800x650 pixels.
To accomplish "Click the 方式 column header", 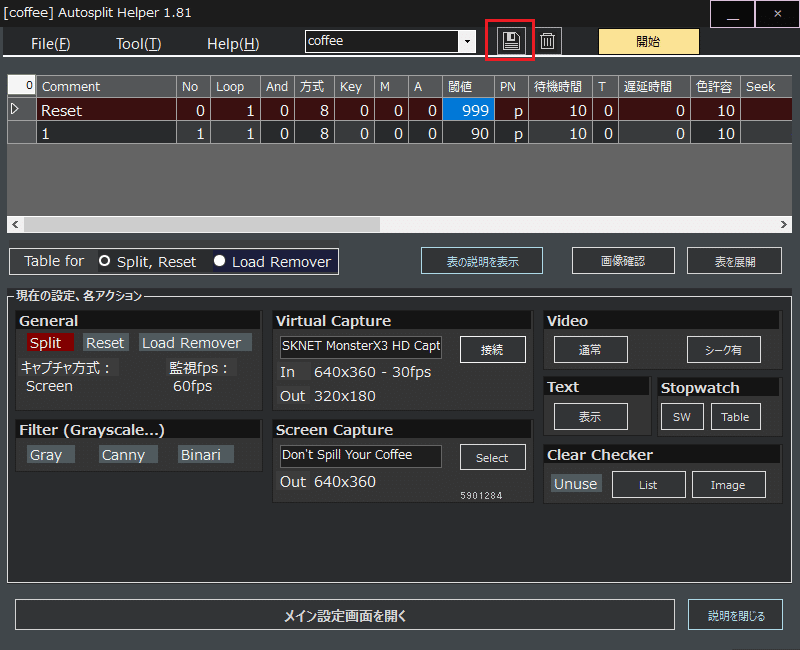I will [314, 86].
